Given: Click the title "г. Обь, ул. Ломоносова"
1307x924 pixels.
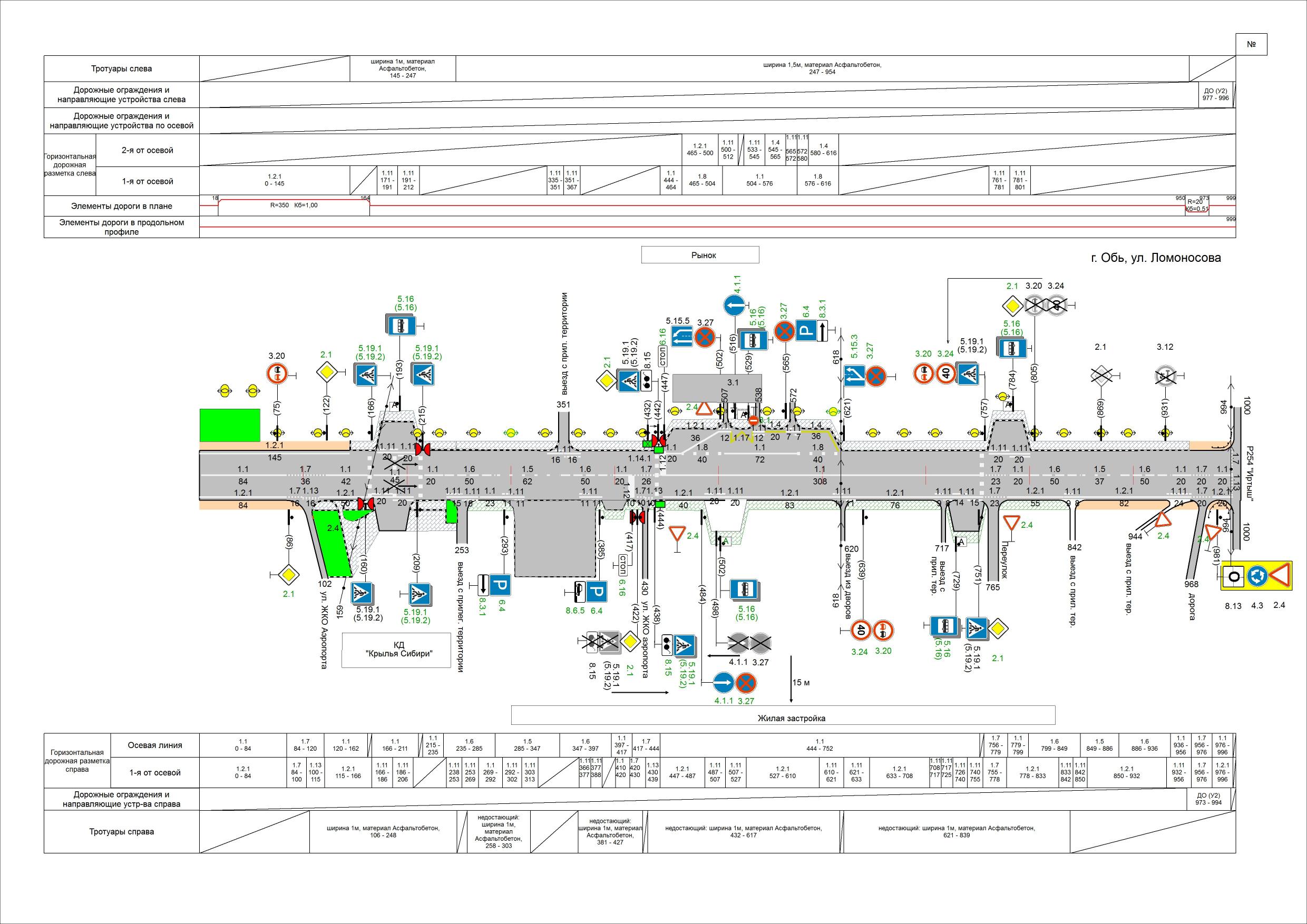Looking at the screenshot, I should pos(1156,258).
